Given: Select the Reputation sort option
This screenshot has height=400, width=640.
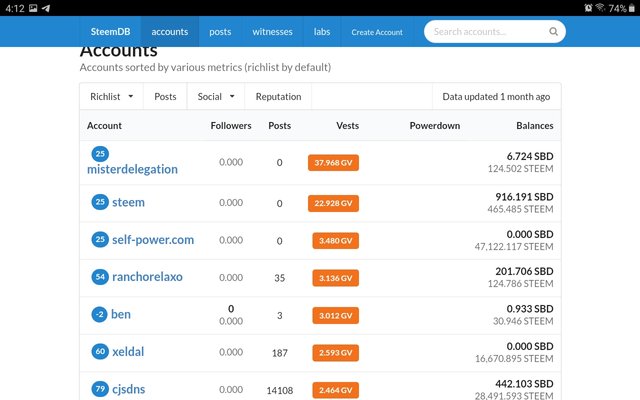Looking at the screenshot, I should [278, 97].
